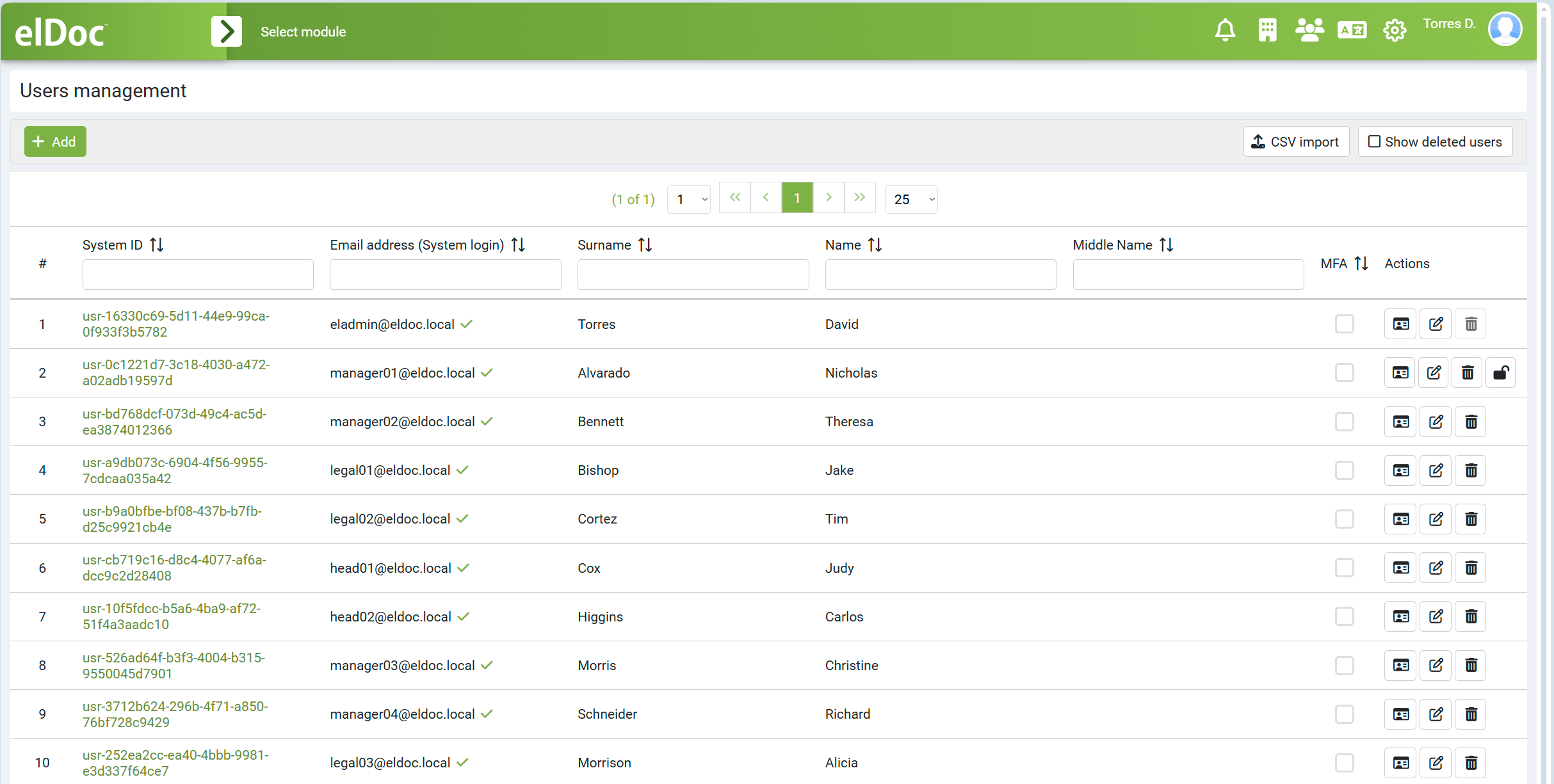
Task: Select the surname Schneider
Action: pyautogui.click(x=607, y=714)
